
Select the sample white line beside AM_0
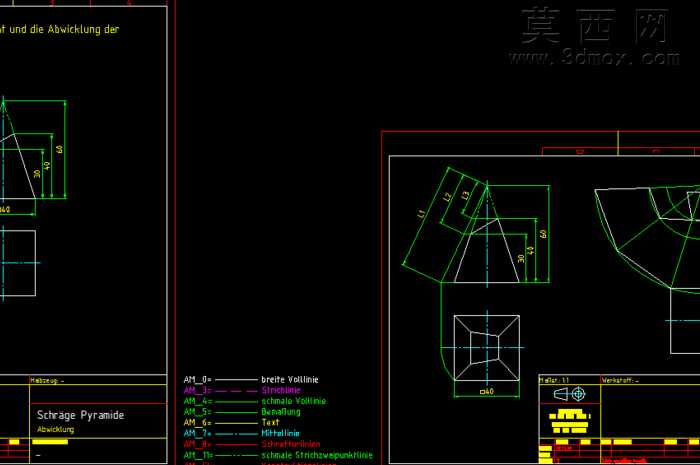(237, 380)
